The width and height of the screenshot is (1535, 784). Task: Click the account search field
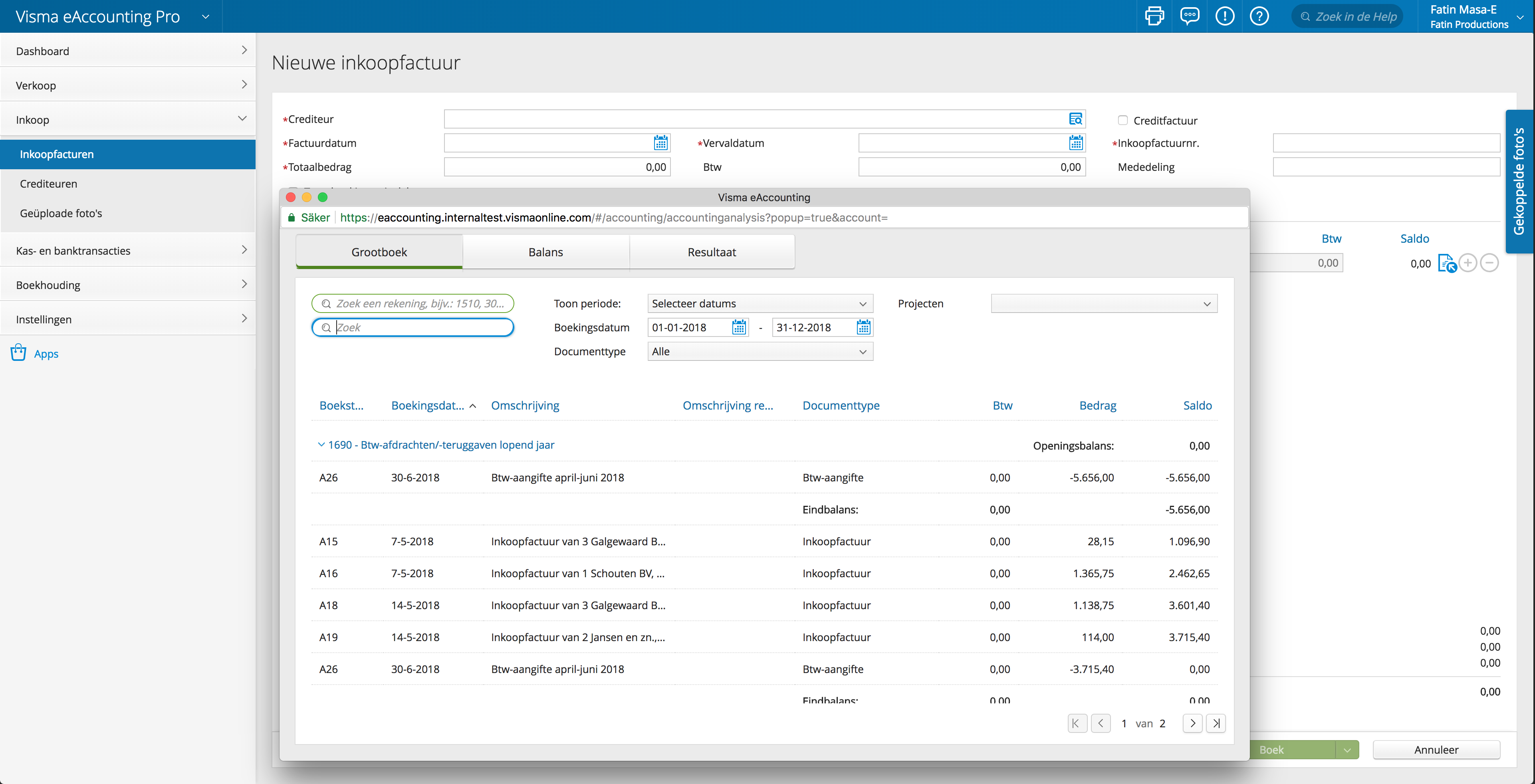413,303
